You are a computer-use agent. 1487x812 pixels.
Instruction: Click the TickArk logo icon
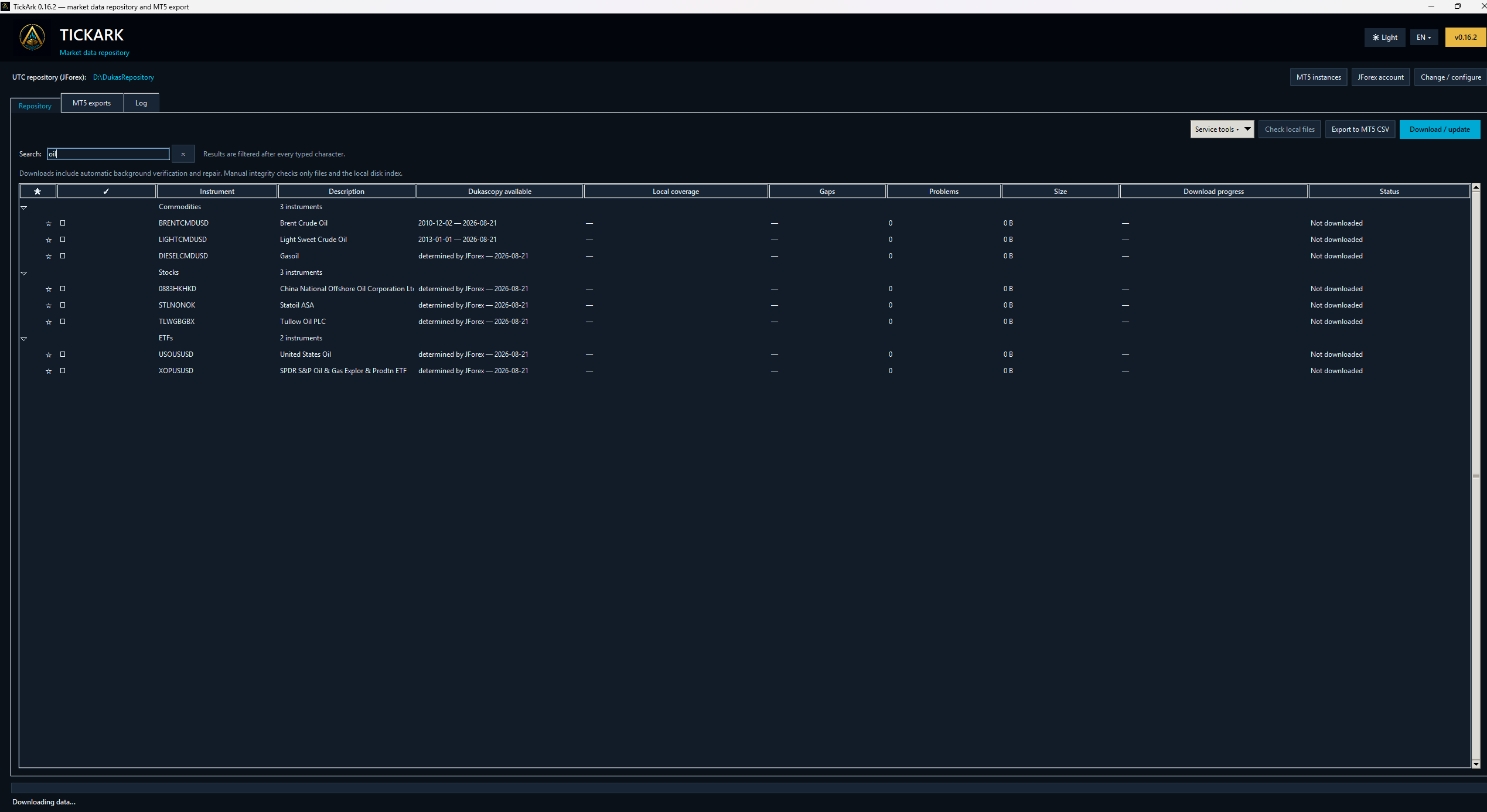[x=32, y=37]
